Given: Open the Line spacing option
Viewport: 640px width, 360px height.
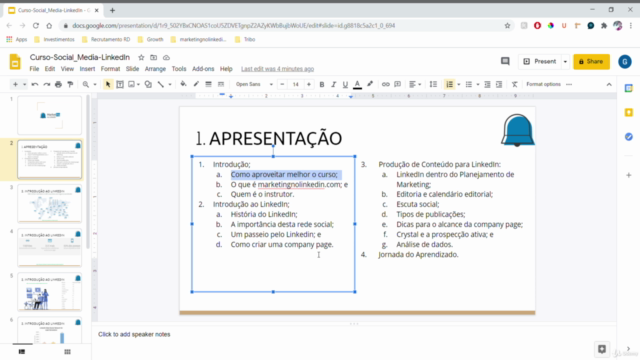Looking at the screenshot, I should pyautogui.click(x=433, y=84).
